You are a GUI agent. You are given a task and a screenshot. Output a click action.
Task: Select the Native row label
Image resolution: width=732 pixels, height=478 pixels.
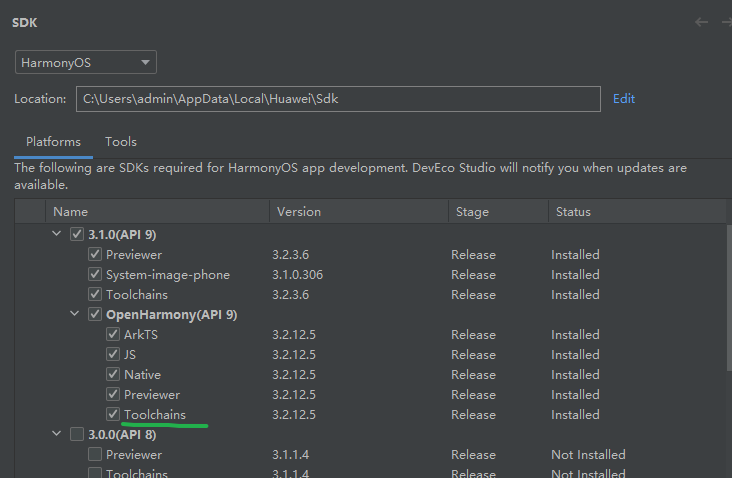click(x=142, y=375)
